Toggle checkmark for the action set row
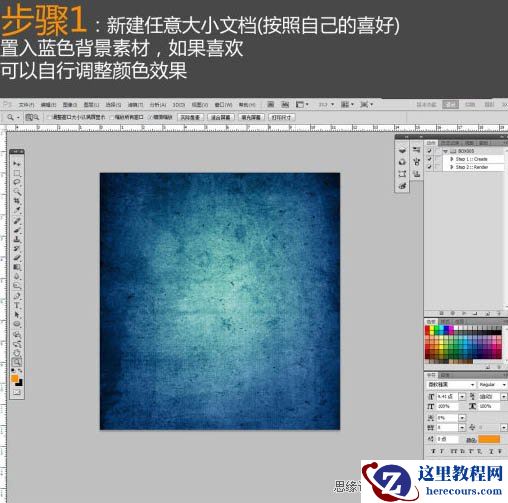The width and height of the screenshot is (508, 503). pyautogui.click(x=429, y=151)
